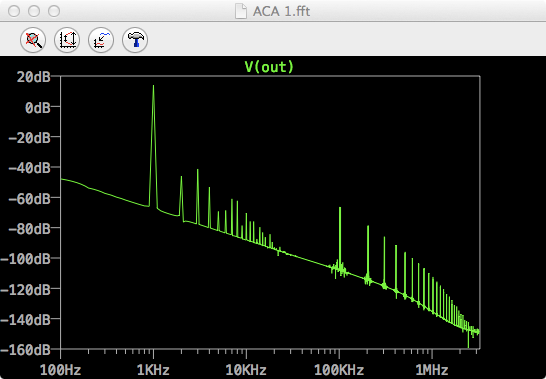Click the -80dB vertical axis label
546x379 pixels.
[x=29, y=229]
